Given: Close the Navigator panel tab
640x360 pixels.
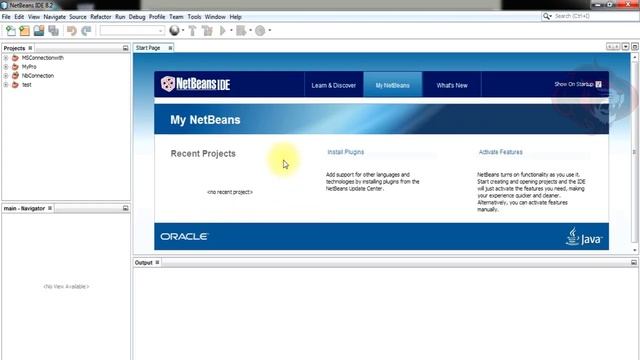Looking at the screenshot, I should pyautogui.click(x=50, y=208).
